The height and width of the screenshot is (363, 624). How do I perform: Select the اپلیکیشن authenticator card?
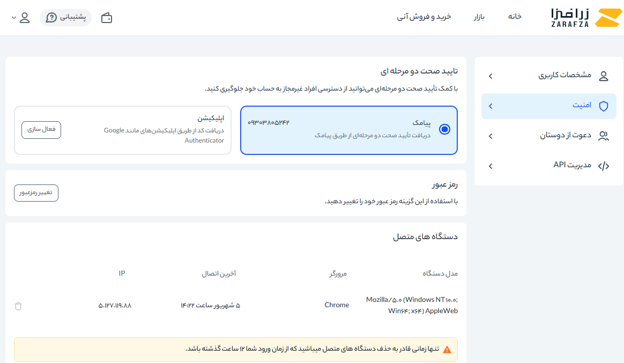click(123, 130)
